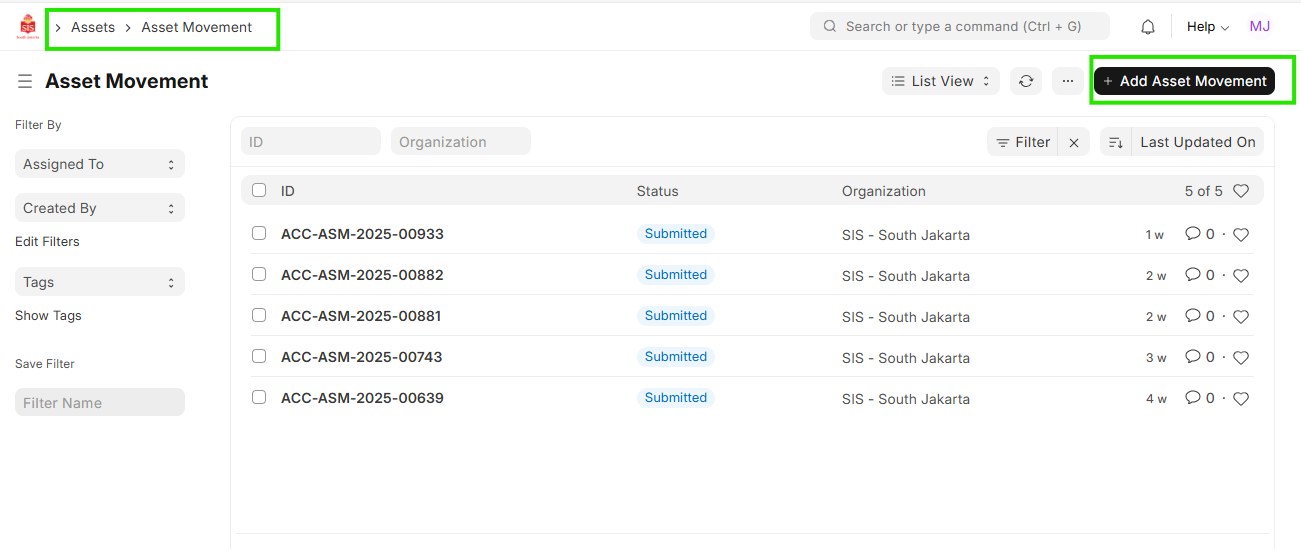1301x549 pixels.
Task: Open the Created By dropdown
Action: pyautogui.click(x=100, y=208)
